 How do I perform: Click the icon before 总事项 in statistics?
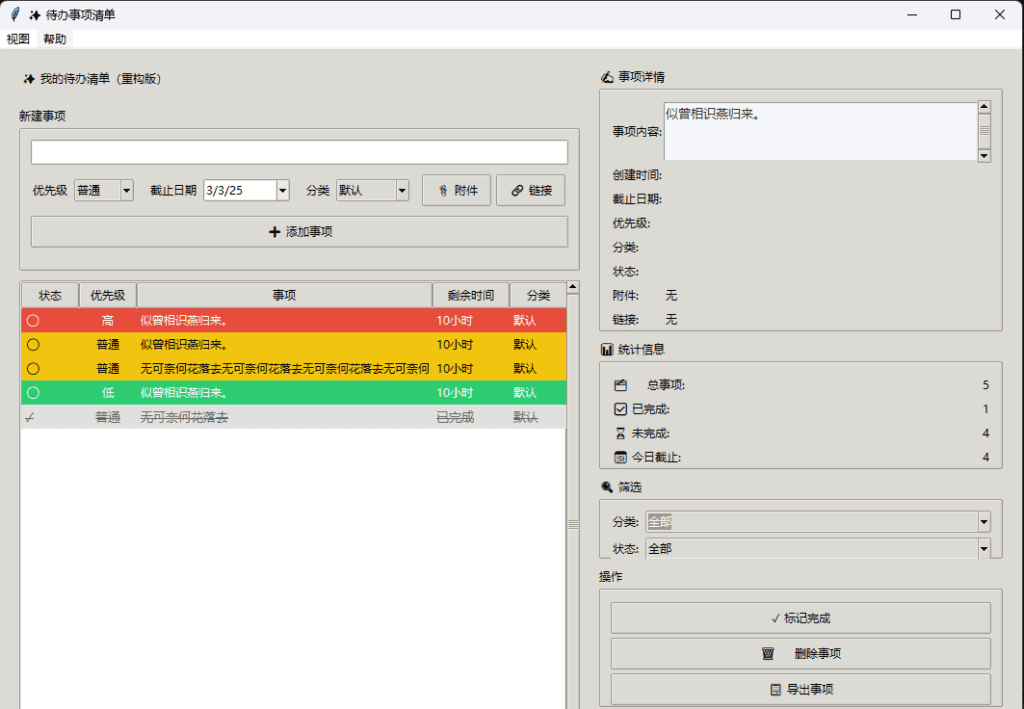coord(620,385)
